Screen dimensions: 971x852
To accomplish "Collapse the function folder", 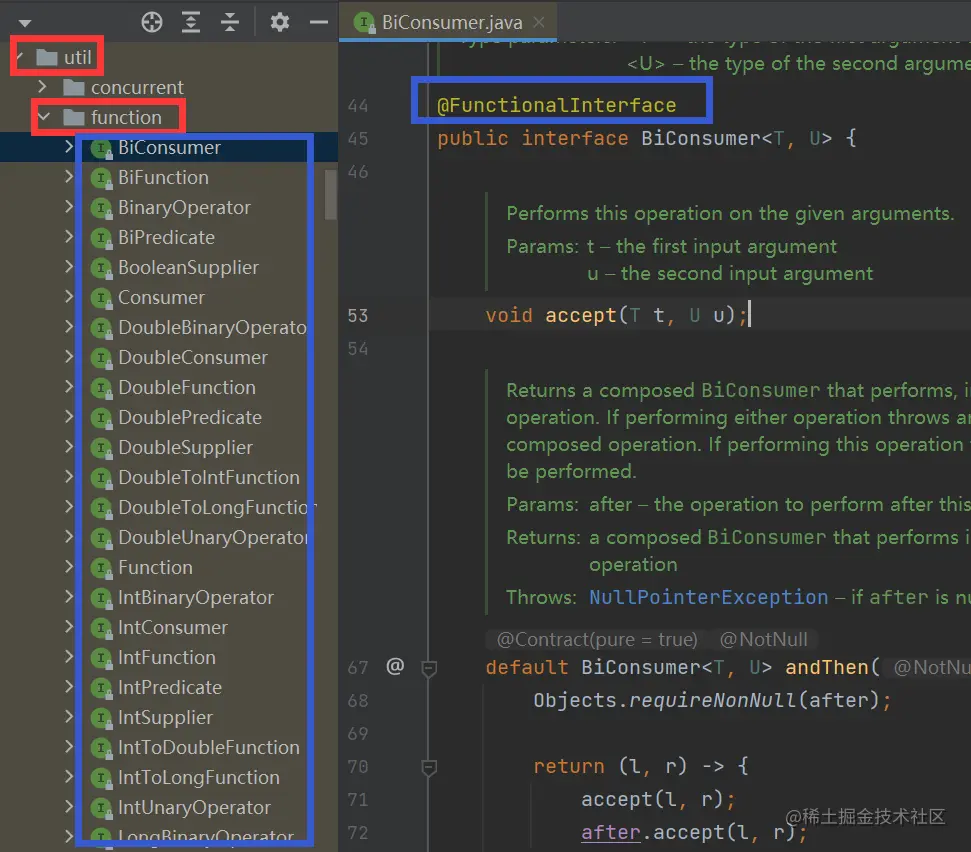I will 43,116.
